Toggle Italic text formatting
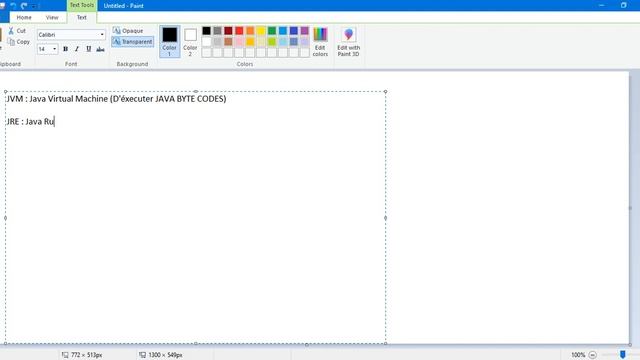The width and height of the screenshot is (640, 360). 77,49
